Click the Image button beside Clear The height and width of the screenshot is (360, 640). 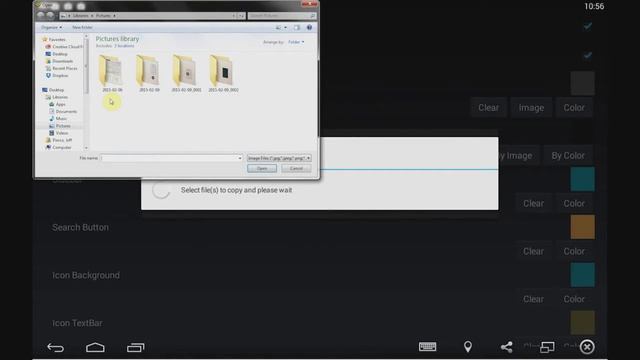[531, 107]
